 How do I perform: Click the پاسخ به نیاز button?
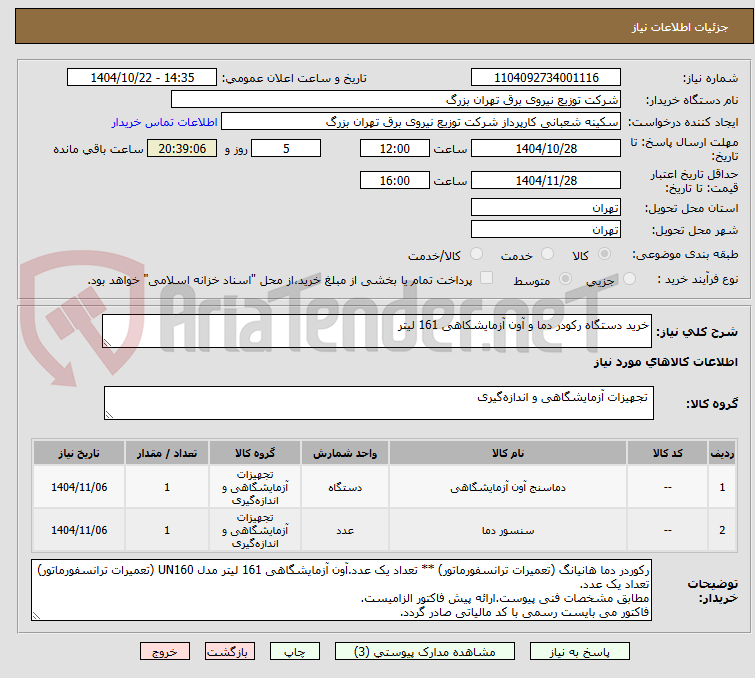pyautogui.click(x=579, y=652)
